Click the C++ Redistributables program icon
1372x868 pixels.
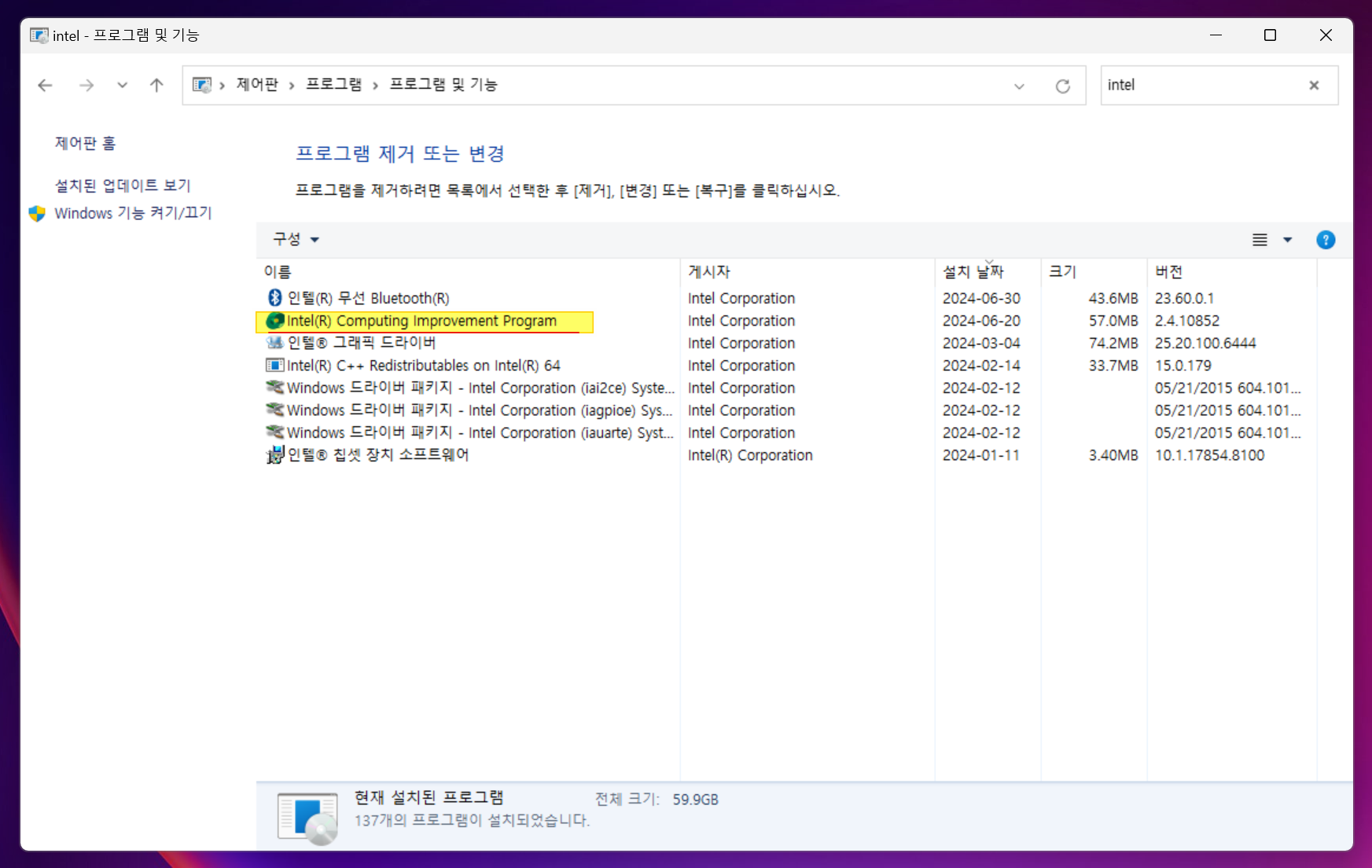274,366
